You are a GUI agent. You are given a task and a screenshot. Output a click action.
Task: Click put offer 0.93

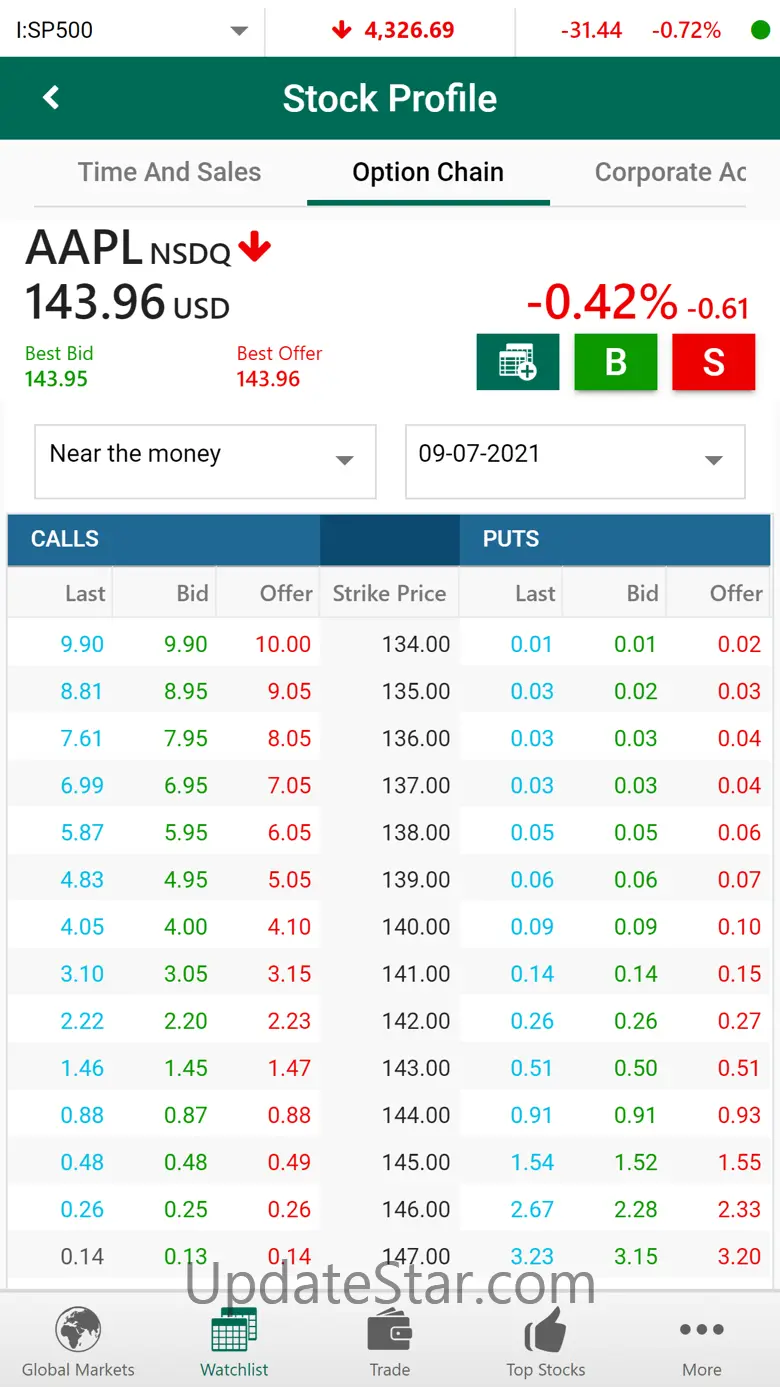[740, 1114]
